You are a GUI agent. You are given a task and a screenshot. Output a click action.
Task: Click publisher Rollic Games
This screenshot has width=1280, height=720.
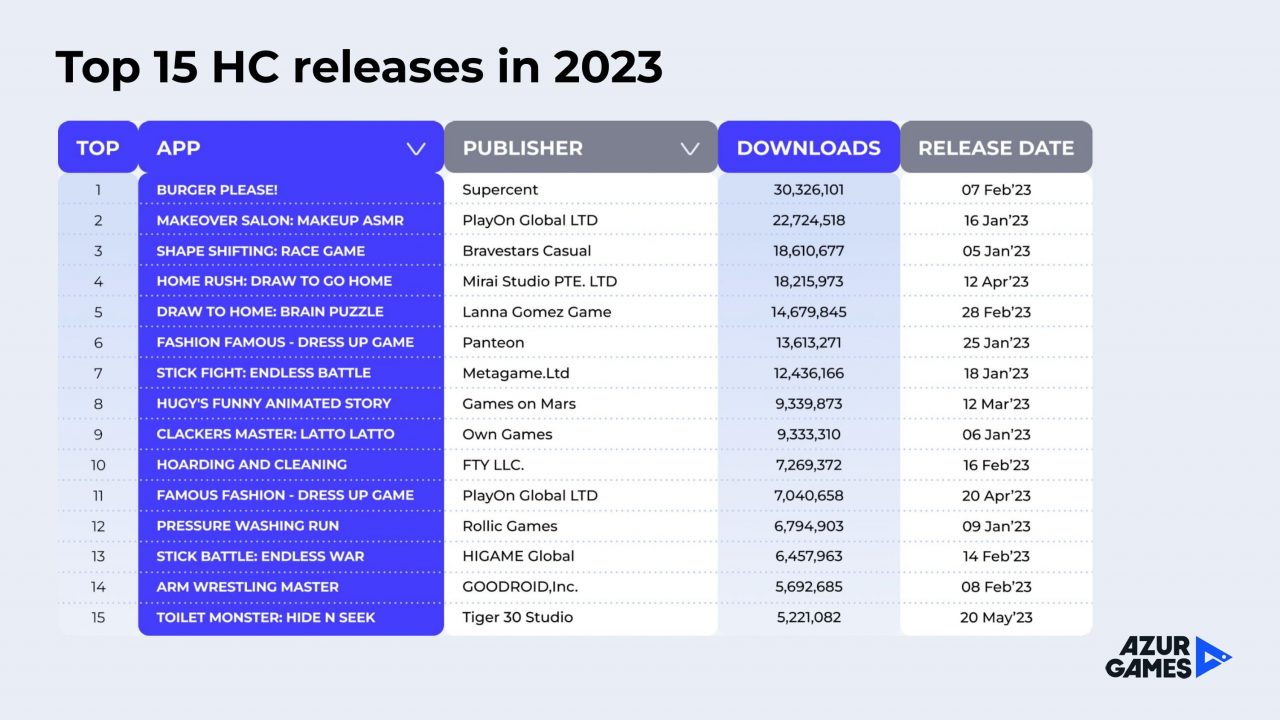[x=510, y=526]
